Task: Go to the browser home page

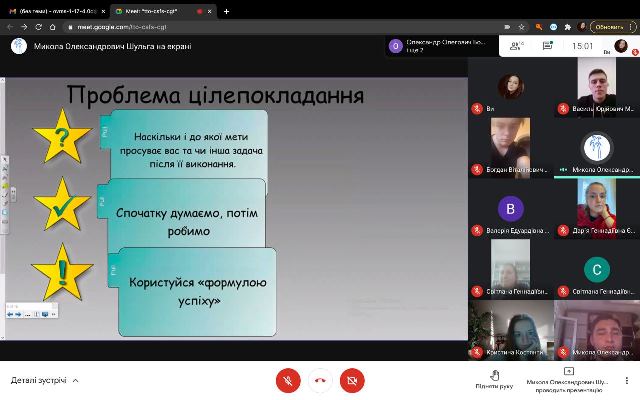Action: click(x=53, y=27)
